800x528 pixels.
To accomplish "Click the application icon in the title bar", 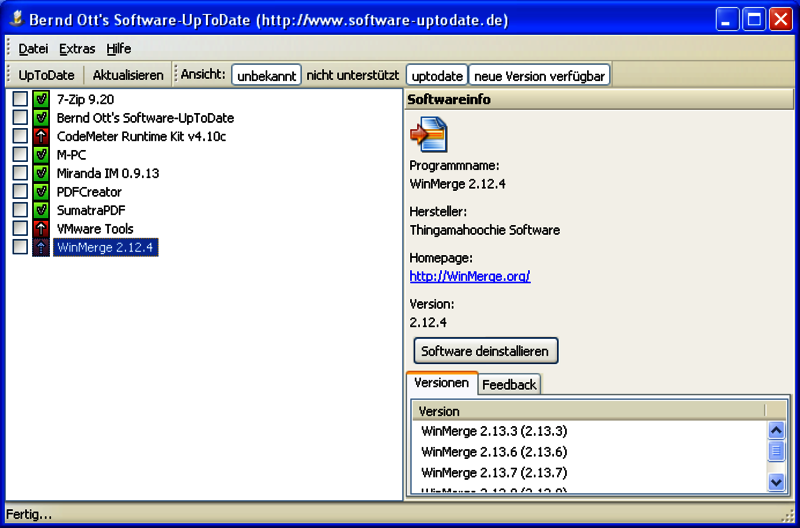I will pos(17,19).
